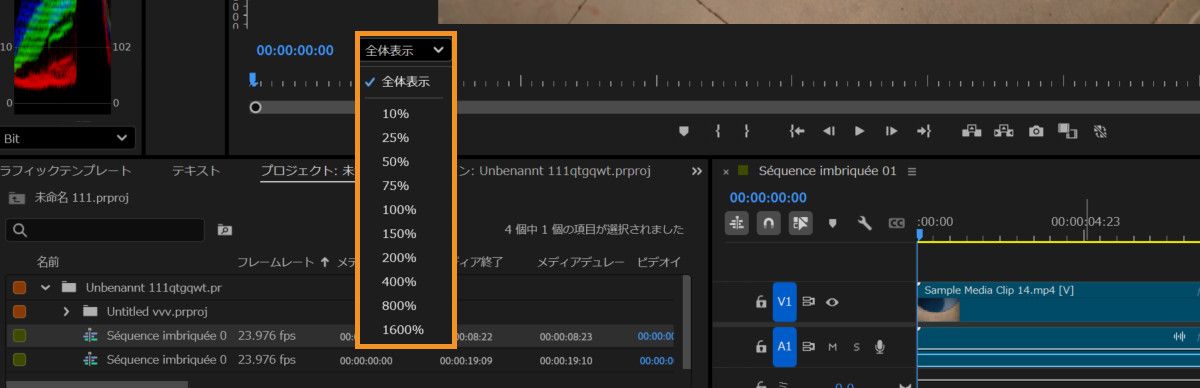
Task: Add a marker in the Program monitor
Action: point(684,131)
